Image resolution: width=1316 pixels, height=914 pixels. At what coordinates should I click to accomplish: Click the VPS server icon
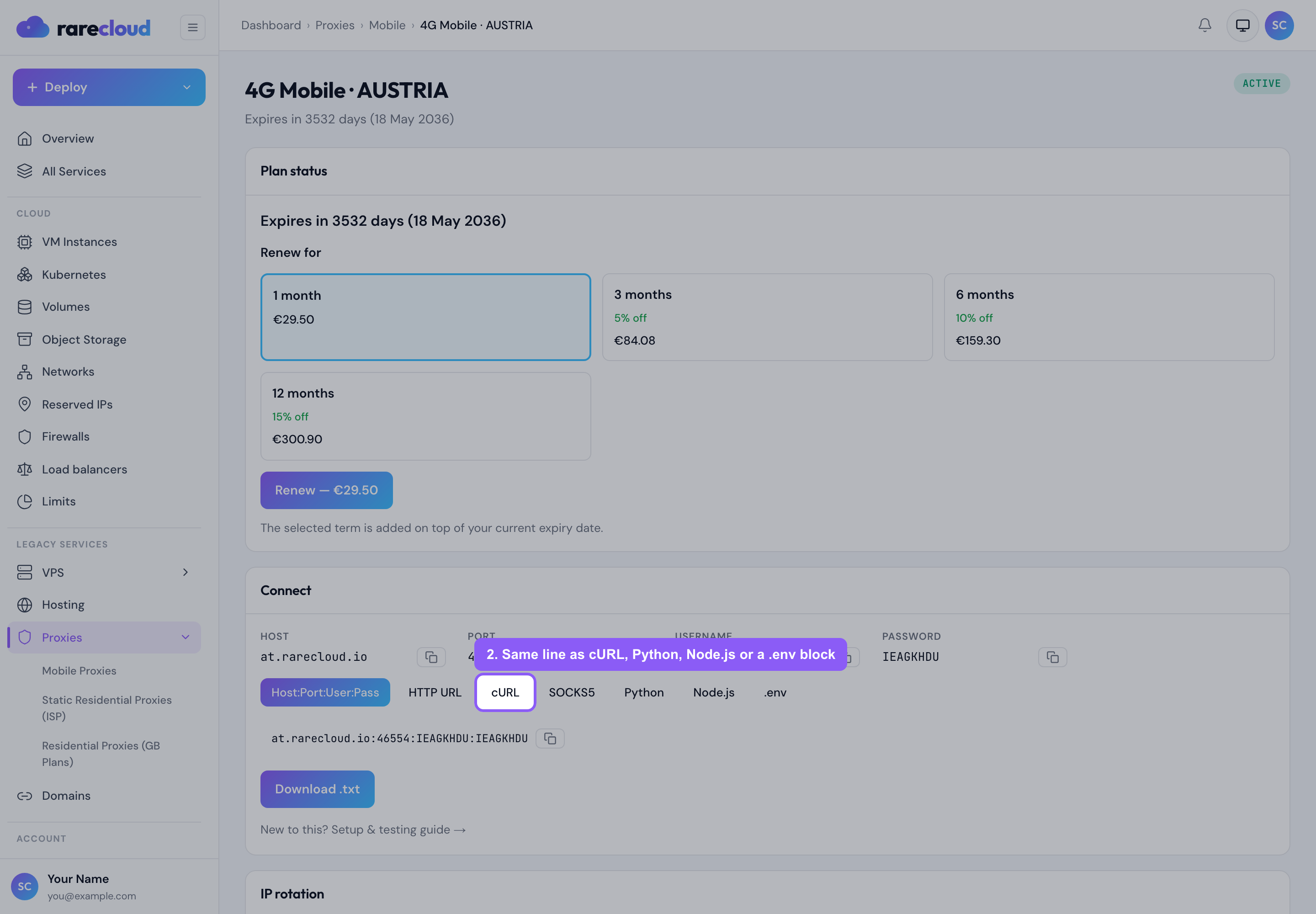(x=25, y=572)
